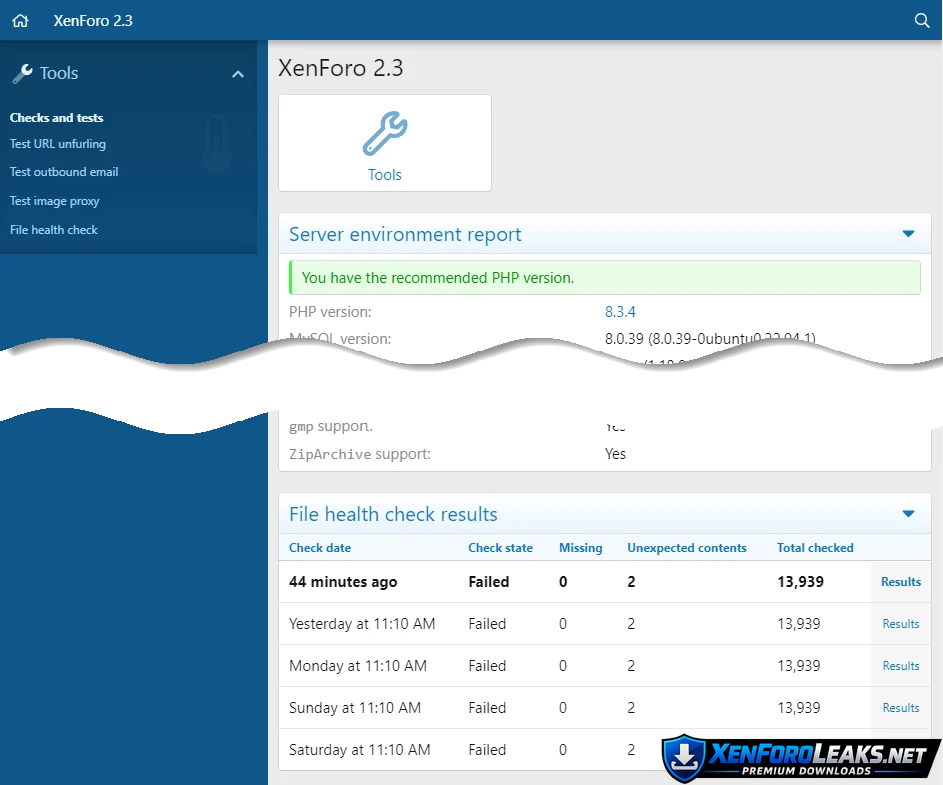
Task: Click the large Tools wrench tile
Action: click(384, 135)
